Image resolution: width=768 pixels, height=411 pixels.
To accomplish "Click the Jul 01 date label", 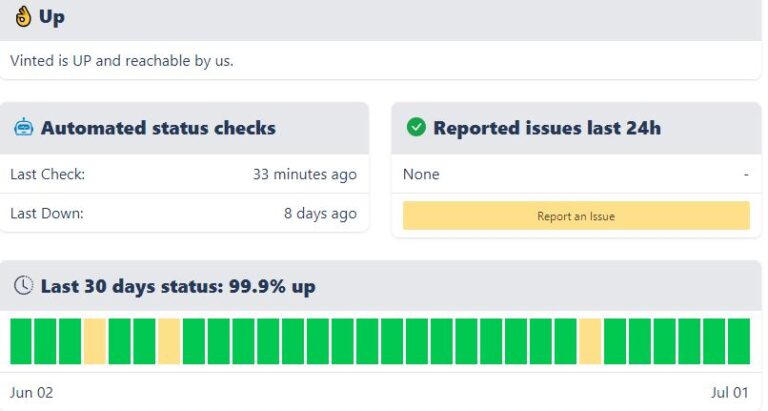I will point(729,393).
